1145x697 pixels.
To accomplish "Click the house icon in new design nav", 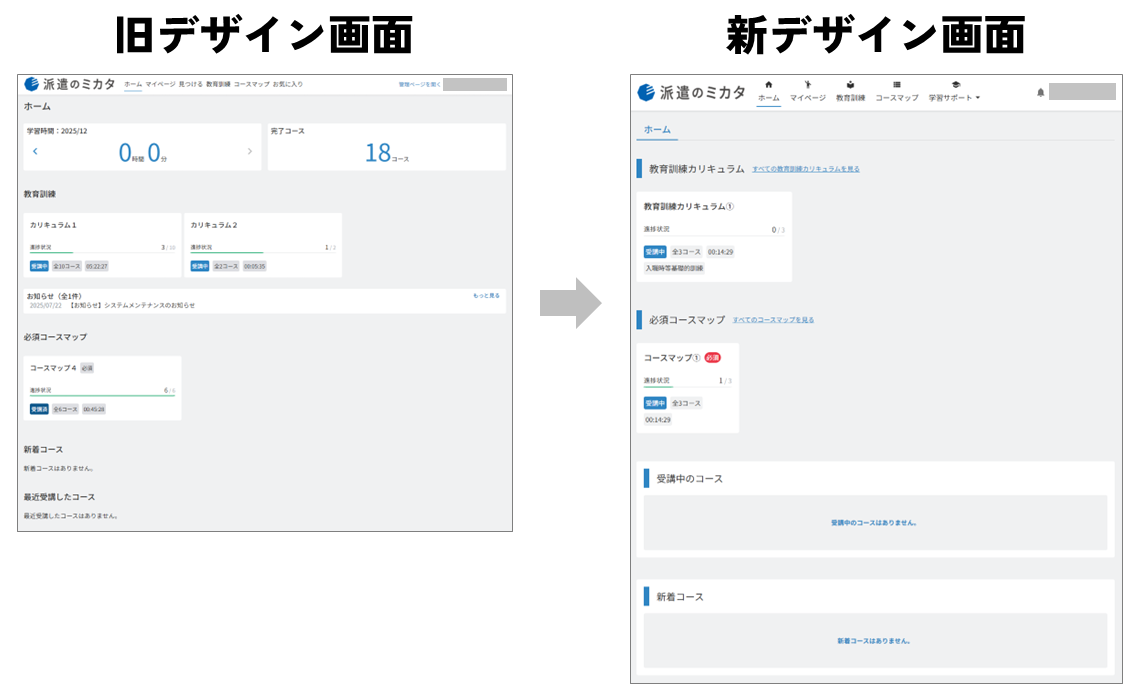I will pos(768,85).
